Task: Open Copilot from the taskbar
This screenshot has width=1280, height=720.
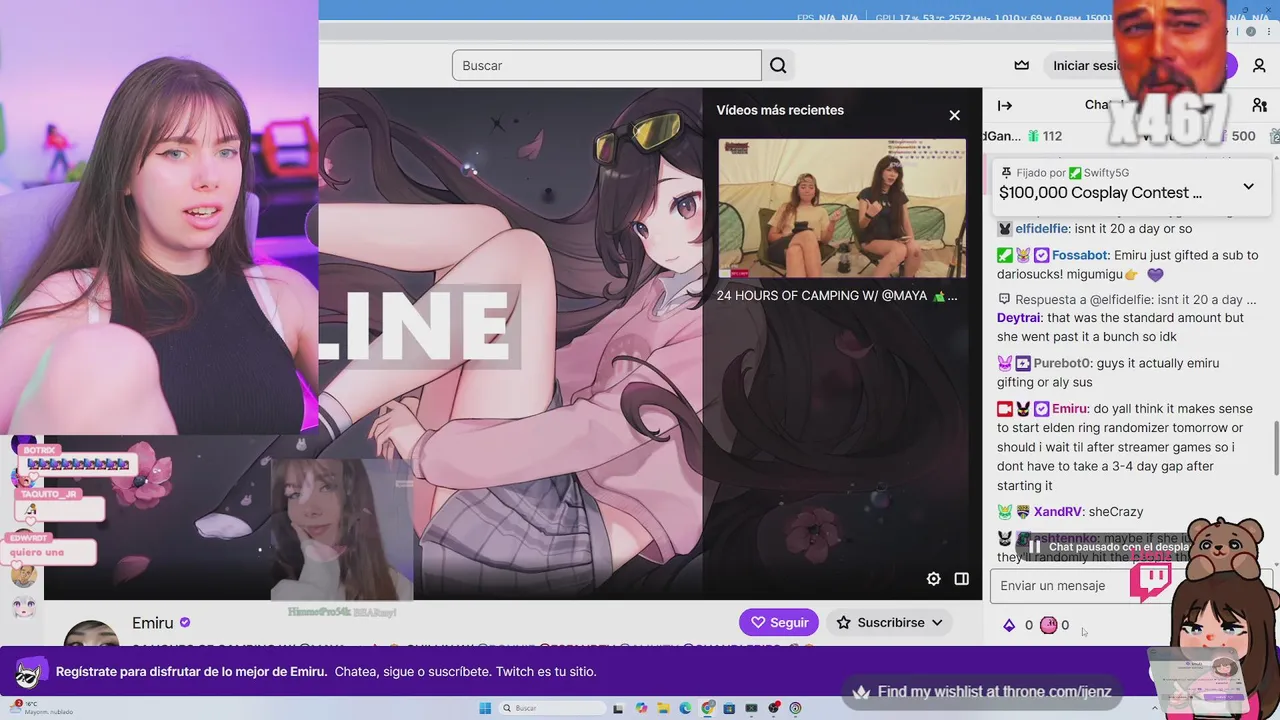Action: tap(641, 708)
